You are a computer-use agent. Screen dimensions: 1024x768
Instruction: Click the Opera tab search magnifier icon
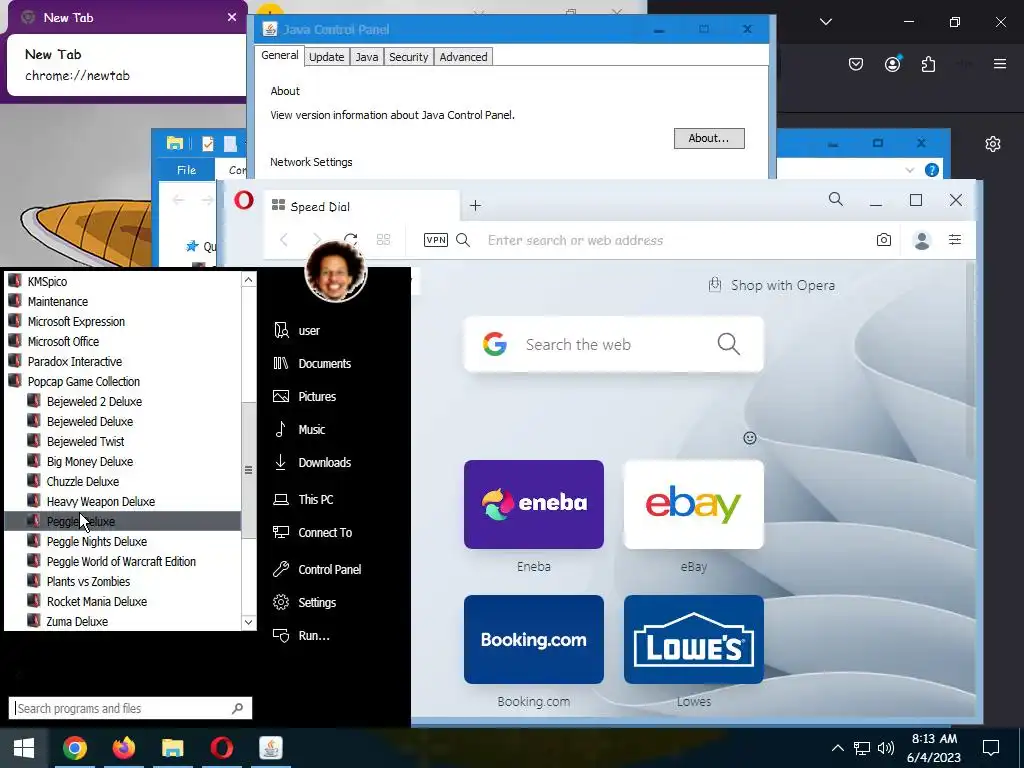[x=835, y=199]
